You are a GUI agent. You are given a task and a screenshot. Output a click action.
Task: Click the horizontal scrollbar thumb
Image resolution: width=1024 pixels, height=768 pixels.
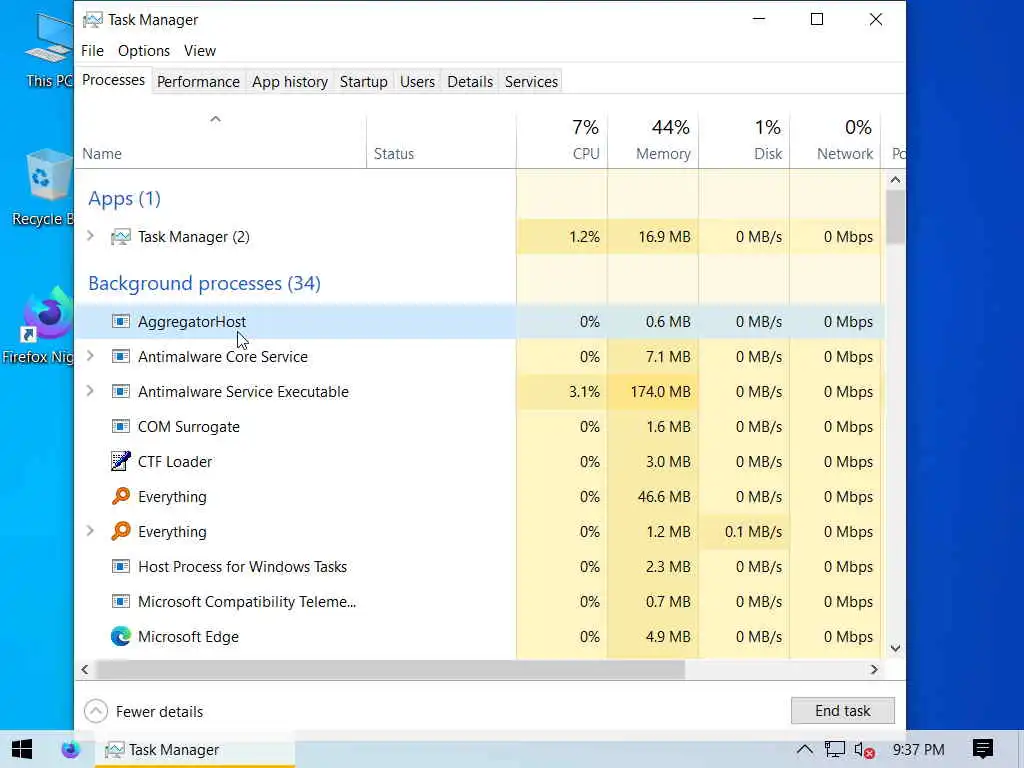(x=390, y=669)
